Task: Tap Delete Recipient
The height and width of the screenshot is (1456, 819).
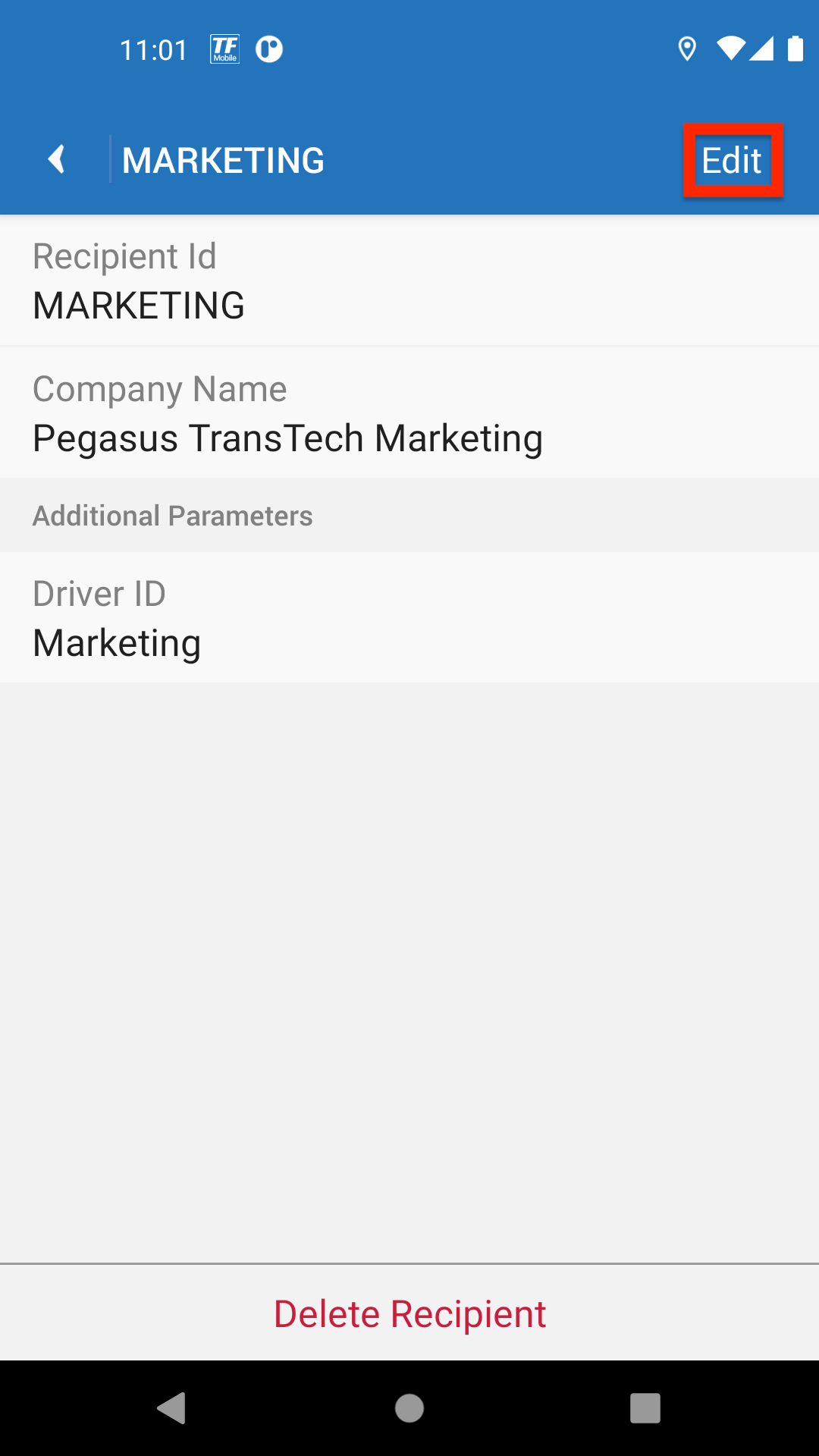Action: pyautogui.click(x=409, y=1314)
